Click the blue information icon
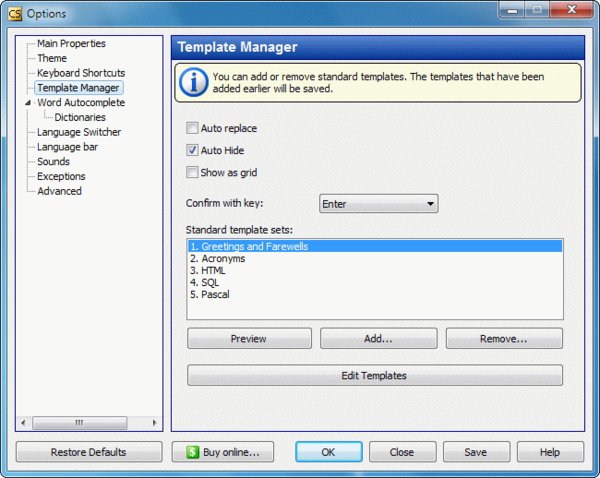This screenshot has height=478, width=600. 192,82
